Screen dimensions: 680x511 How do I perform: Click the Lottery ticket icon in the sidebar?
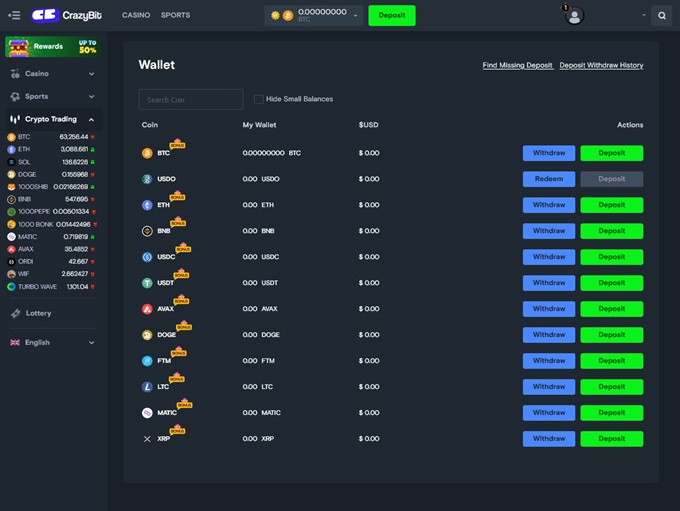tap(16, 313)
